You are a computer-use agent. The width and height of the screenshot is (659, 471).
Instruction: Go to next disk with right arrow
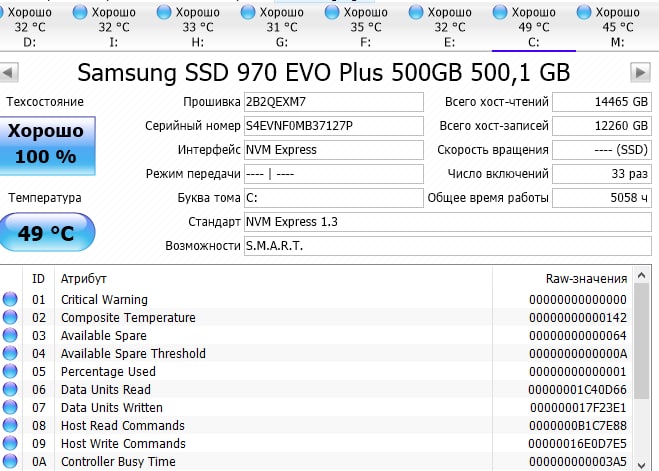tap(641, 73)
